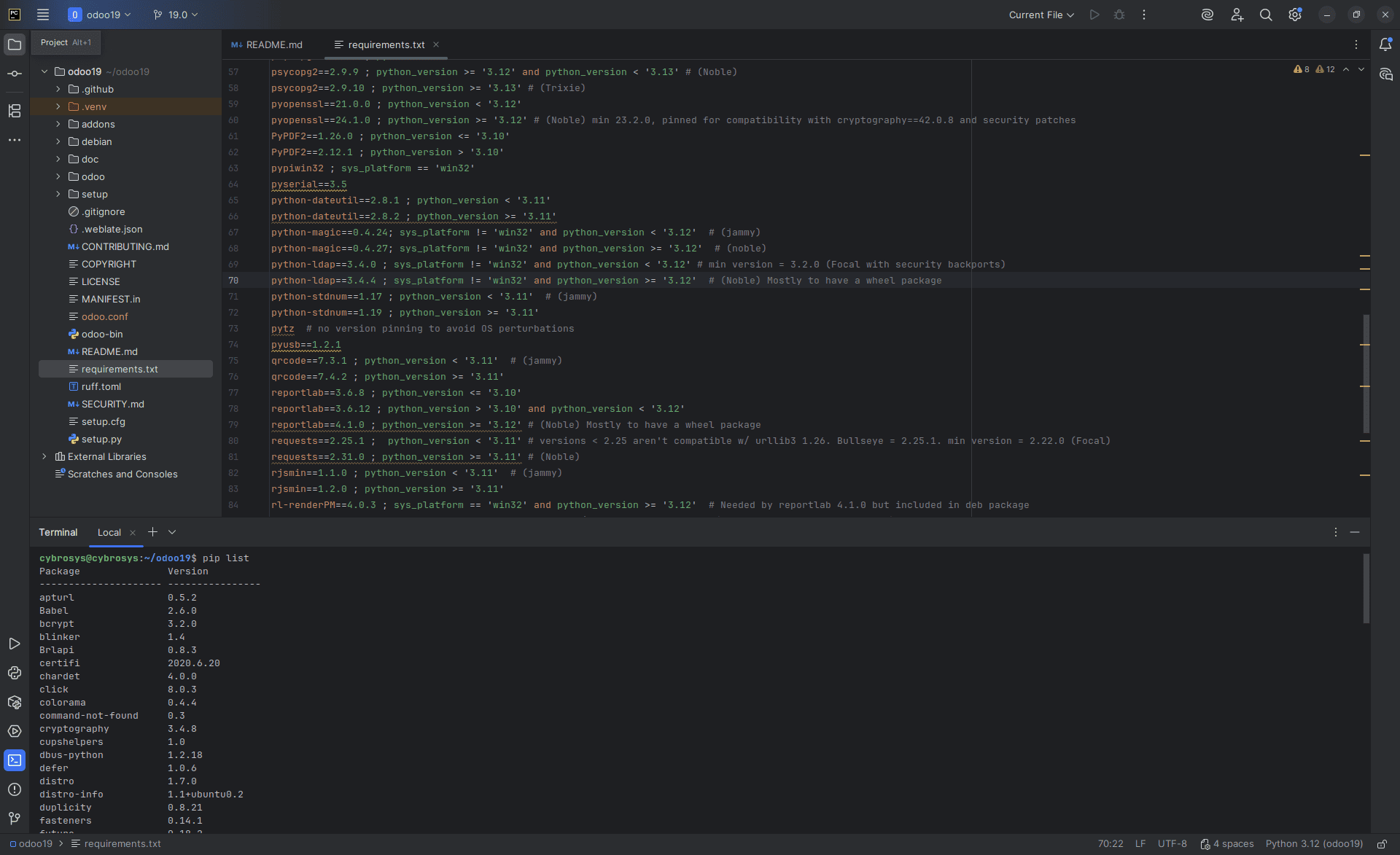Select the Local terminal tab
This screenshot has height=855, width=1400.
pyautogui.click(x=109, y=532)
